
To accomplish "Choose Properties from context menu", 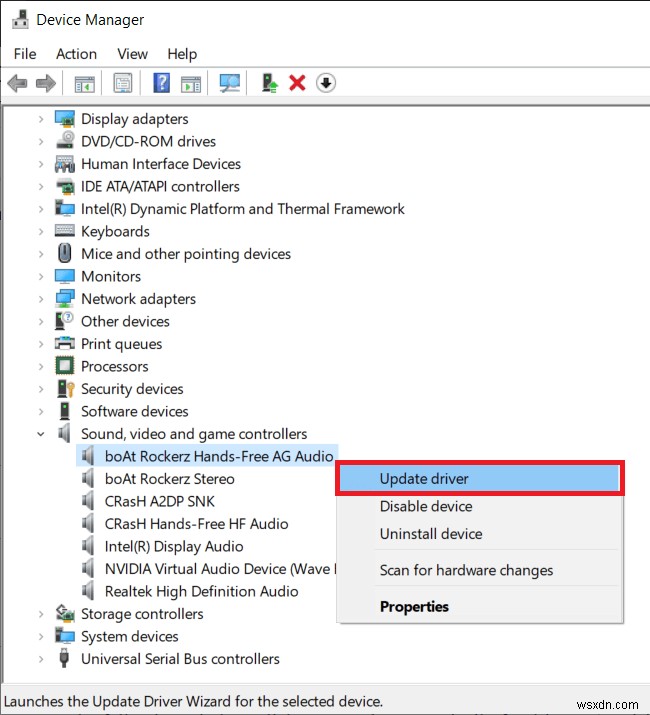I will coord(479,606).
